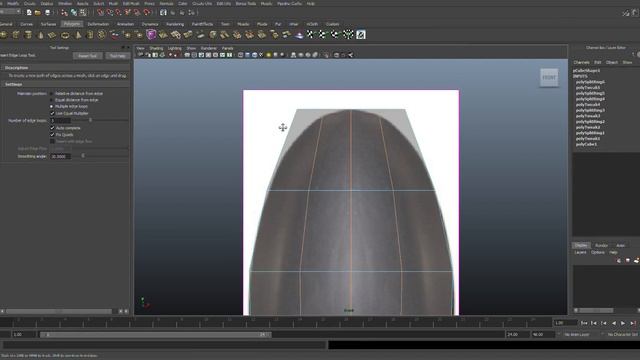Click the wireframe display icon in viewport toolbar
This screenshot has width=640, height=360.
[x=241, y=55]
